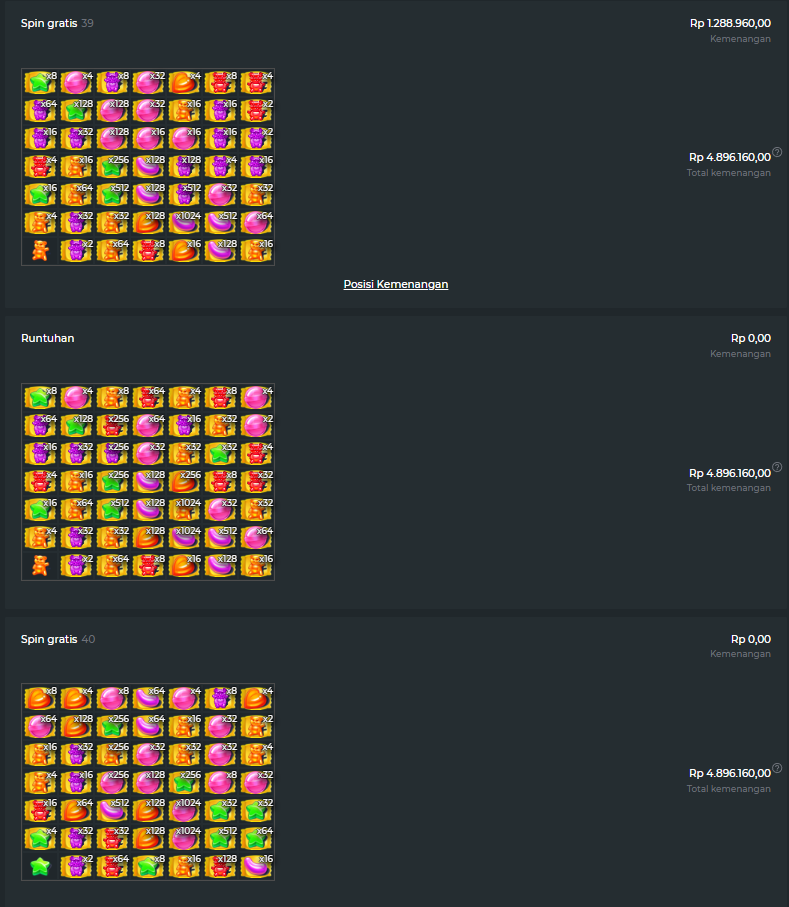Select orange heart x256 in Runtuhan grid
Screen dimensions: 789x907
pos(185,481)
